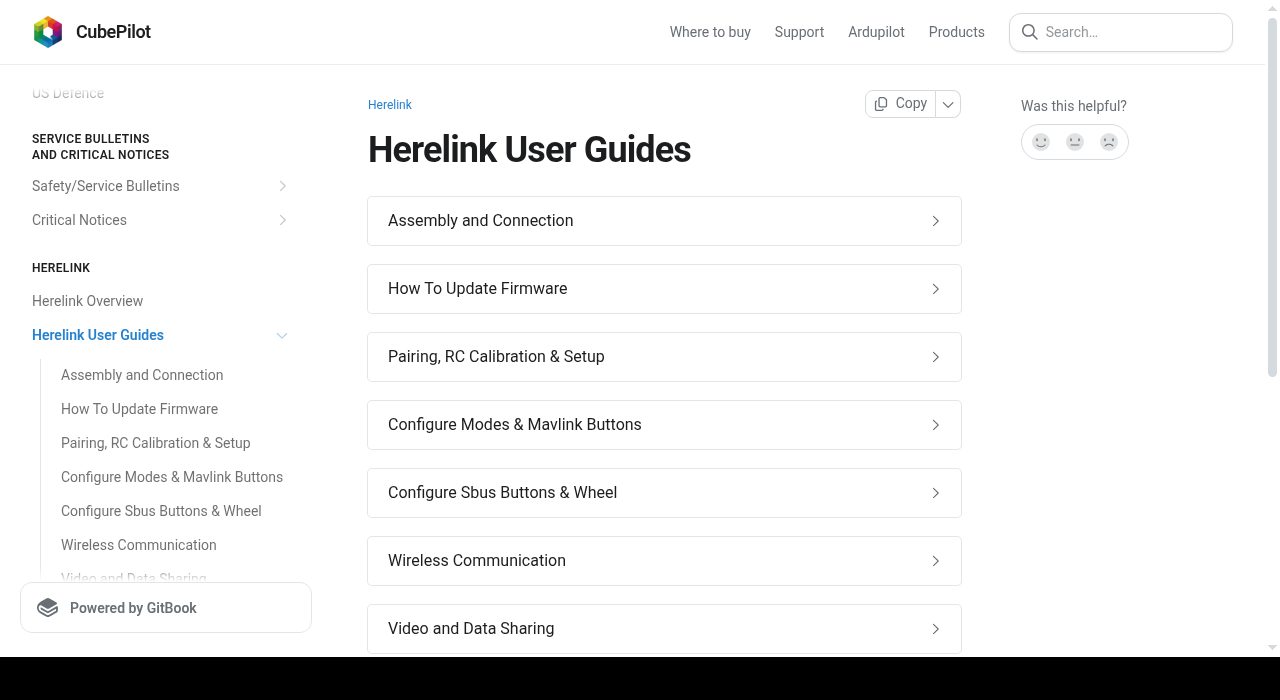Viewport: 1280px width, 700px height.
Task: Open Pairing, RC Calibration & Setup sidebar item
Action: [x=156, y=443]
